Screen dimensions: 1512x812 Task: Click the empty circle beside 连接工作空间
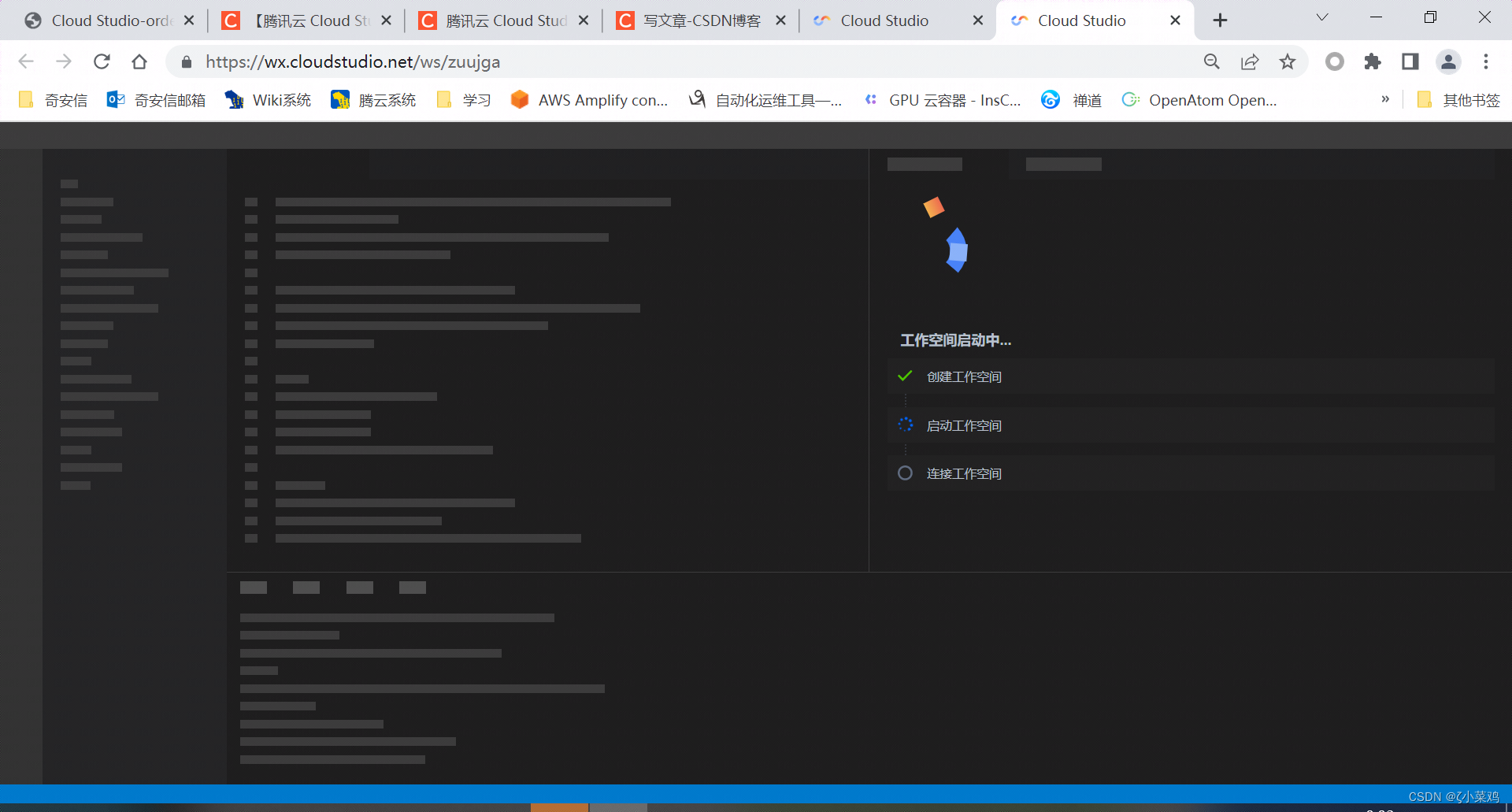click(x=906, y=473)
